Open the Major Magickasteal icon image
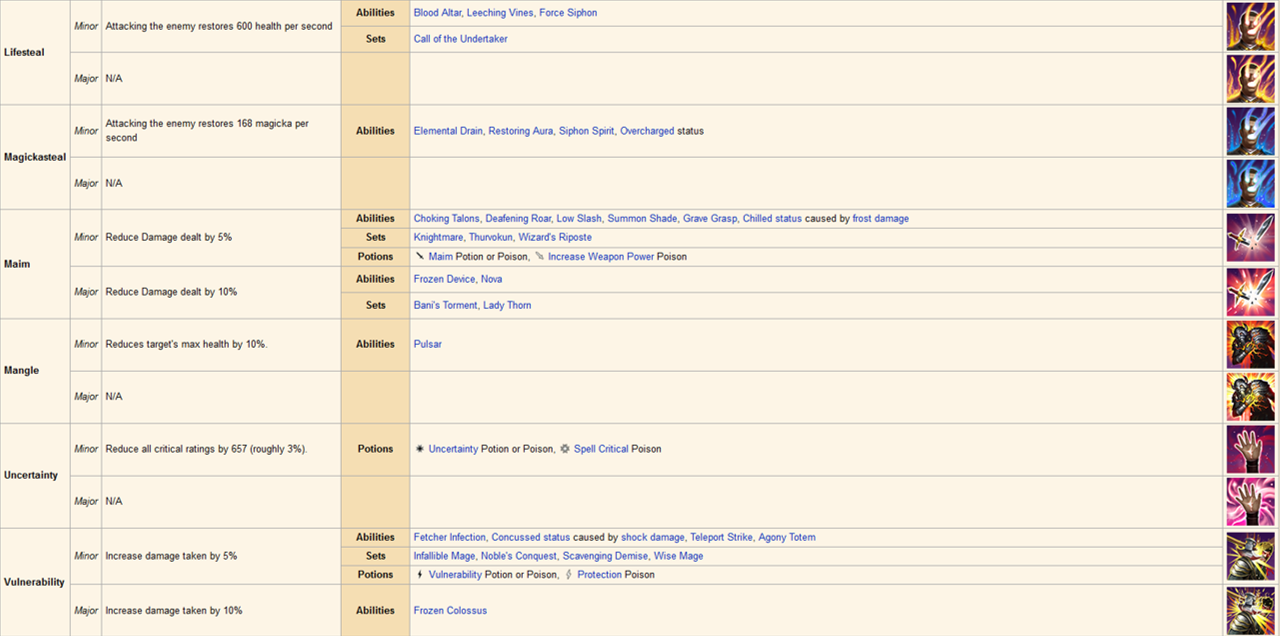 tap(1250, 183)
